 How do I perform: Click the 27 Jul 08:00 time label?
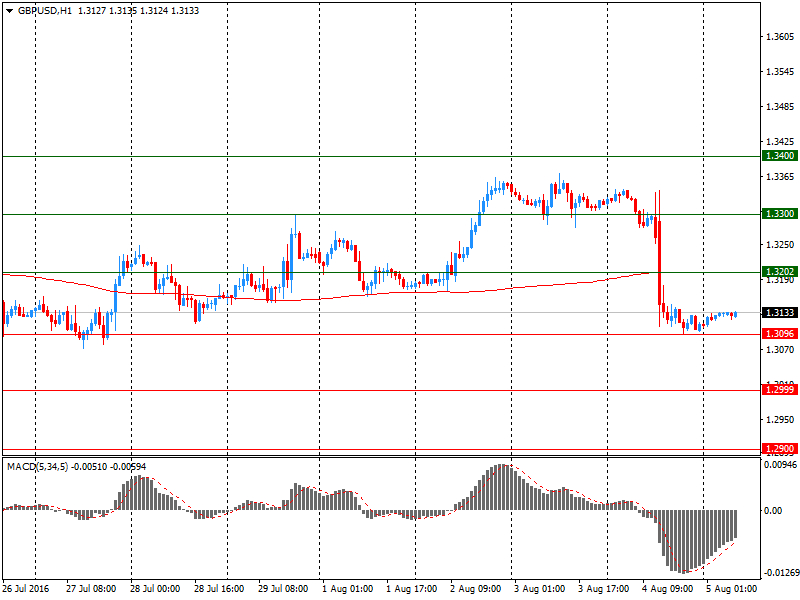tap(91, 589)
